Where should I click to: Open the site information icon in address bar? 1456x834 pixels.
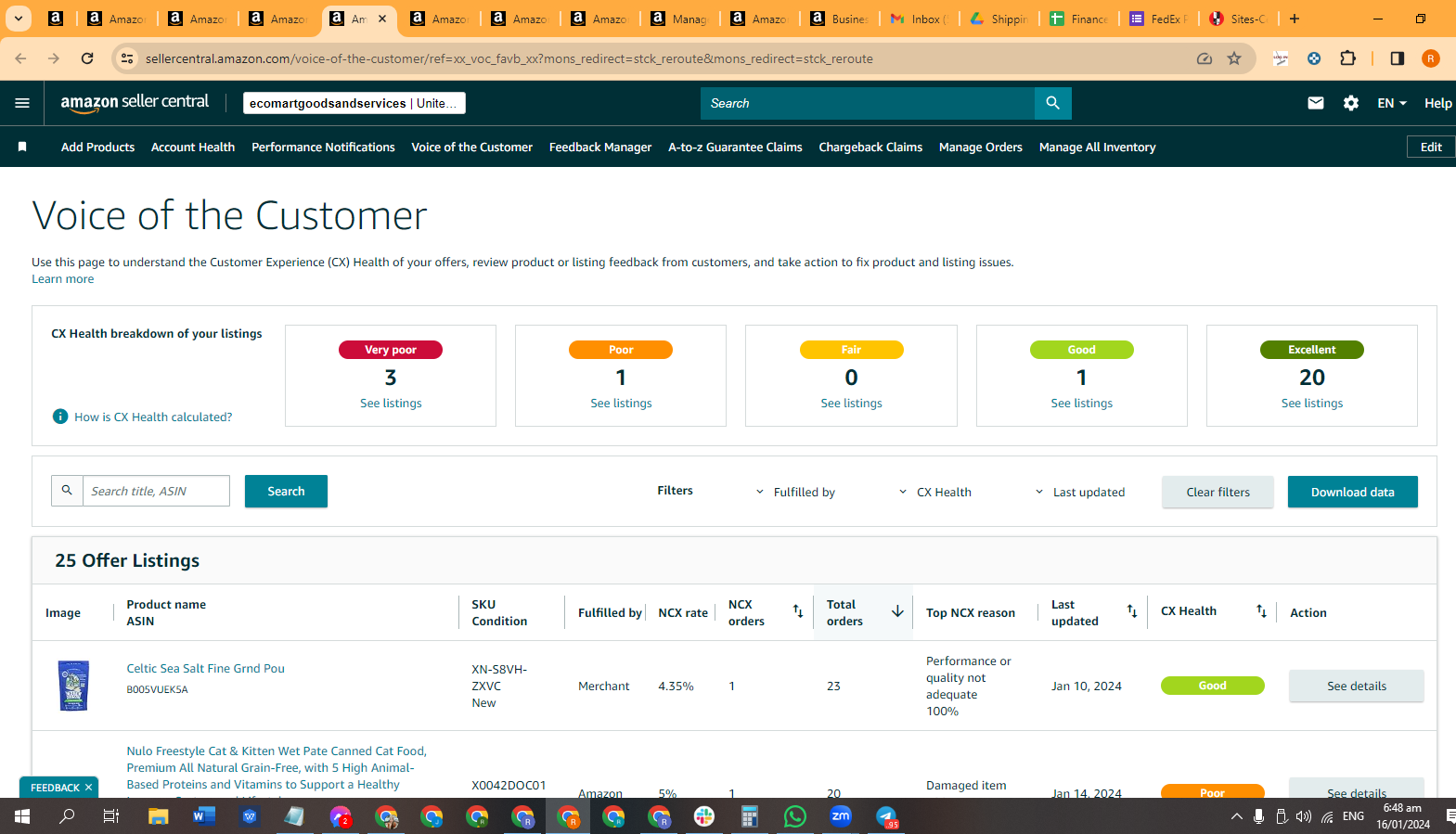[x=127, y=58]
